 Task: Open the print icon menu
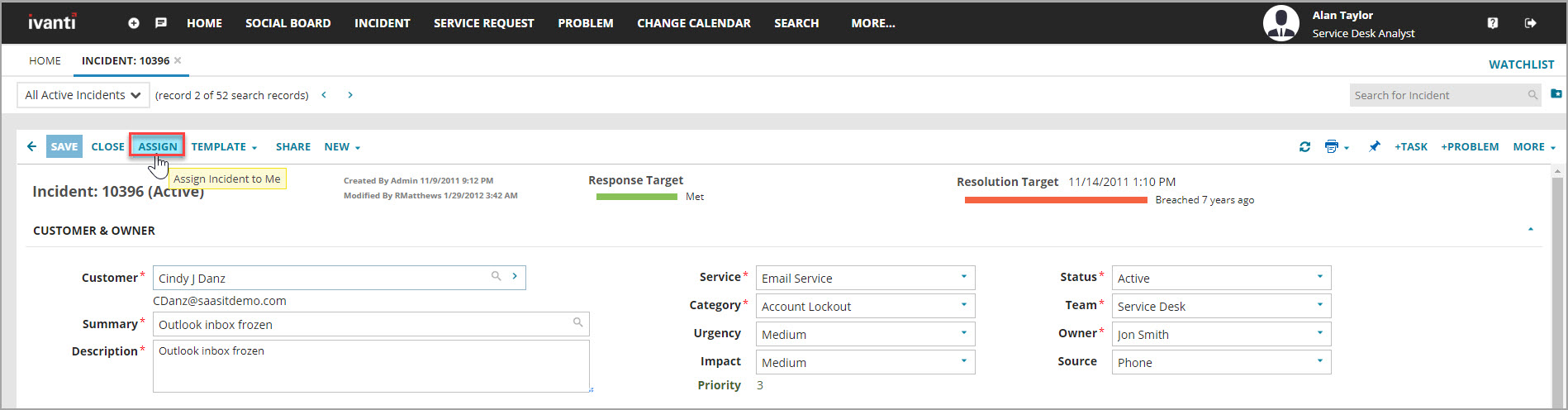[x=1336, y=147]
